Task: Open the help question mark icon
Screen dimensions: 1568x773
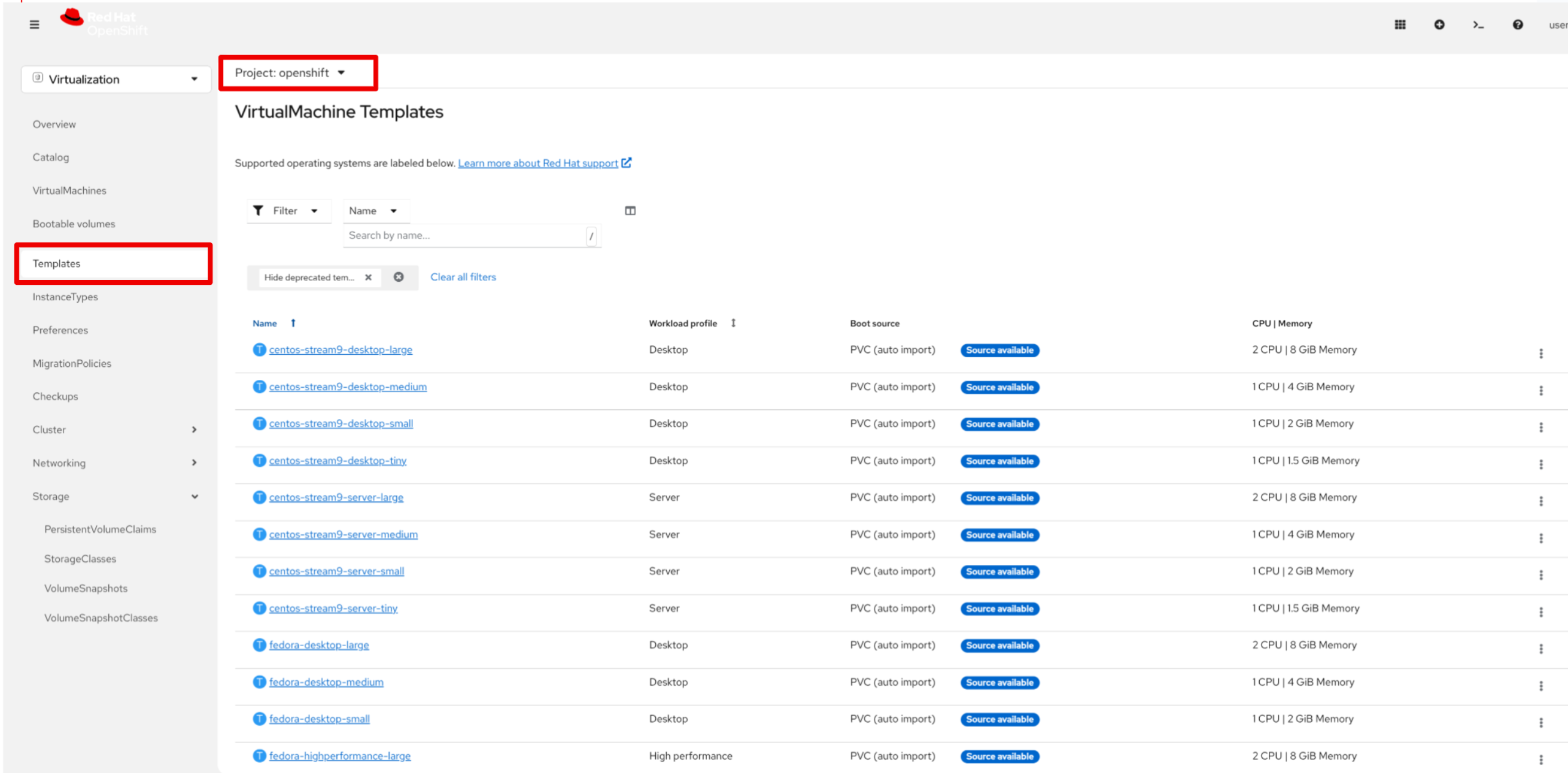Action: [1518, 25]
